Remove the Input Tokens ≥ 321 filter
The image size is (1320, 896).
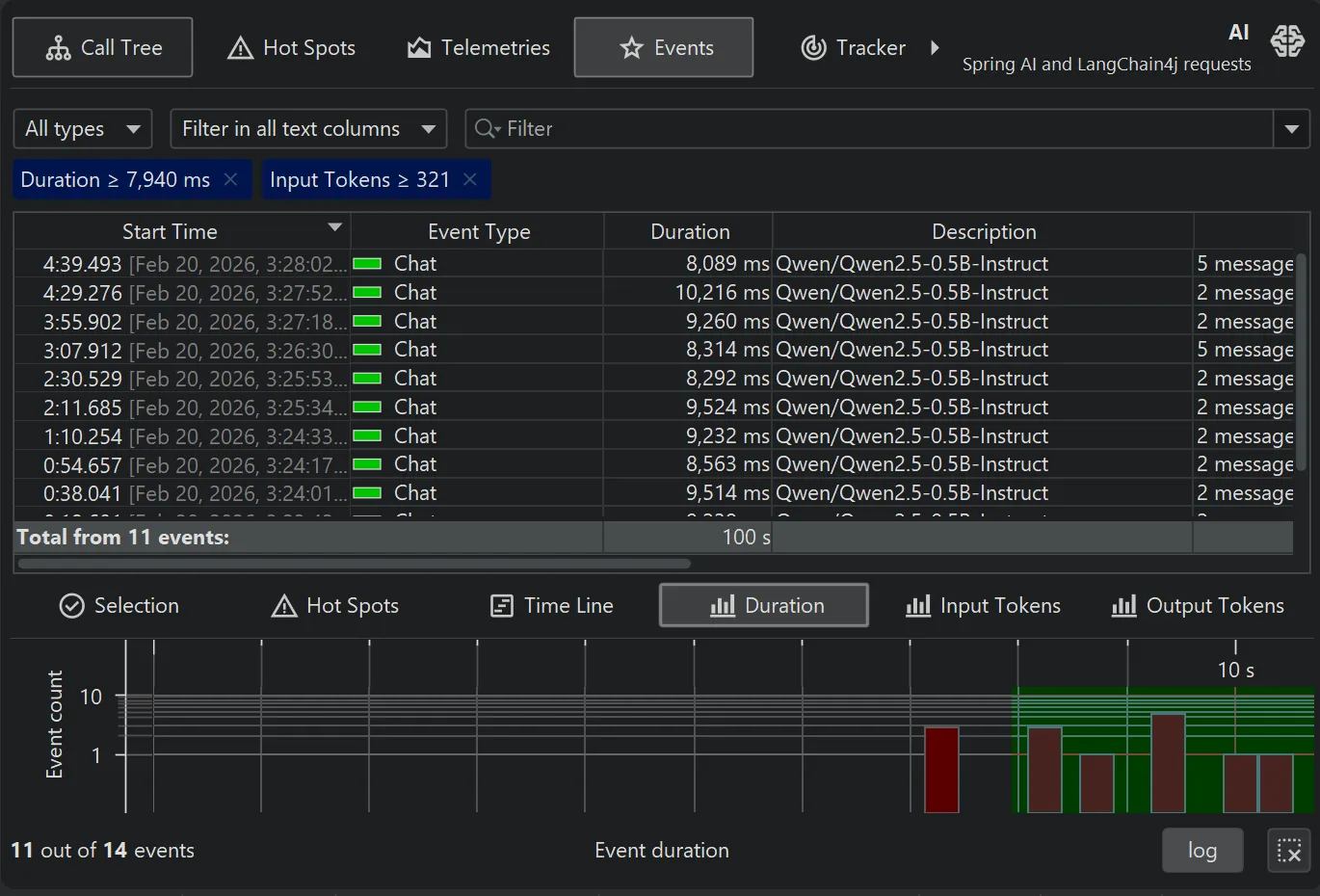[x=469, y=179]
